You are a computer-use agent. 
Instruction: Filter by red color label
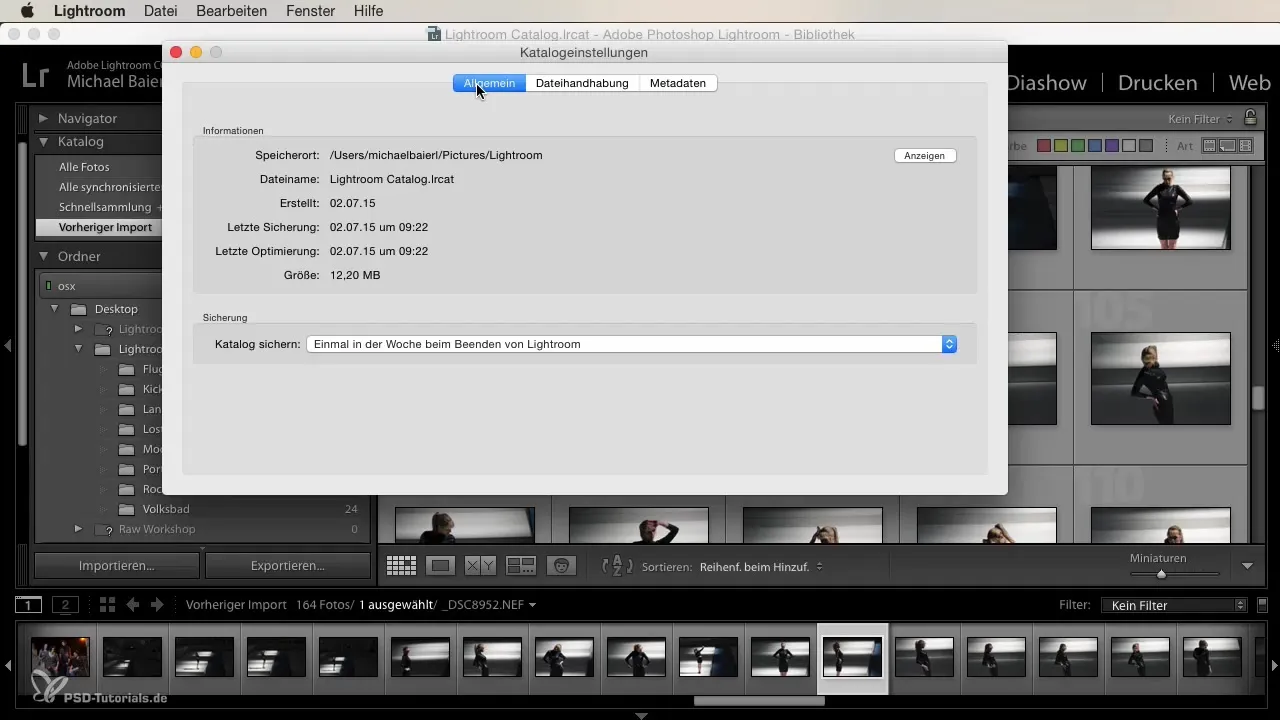pyautogui.click(x=1044, y=146)
